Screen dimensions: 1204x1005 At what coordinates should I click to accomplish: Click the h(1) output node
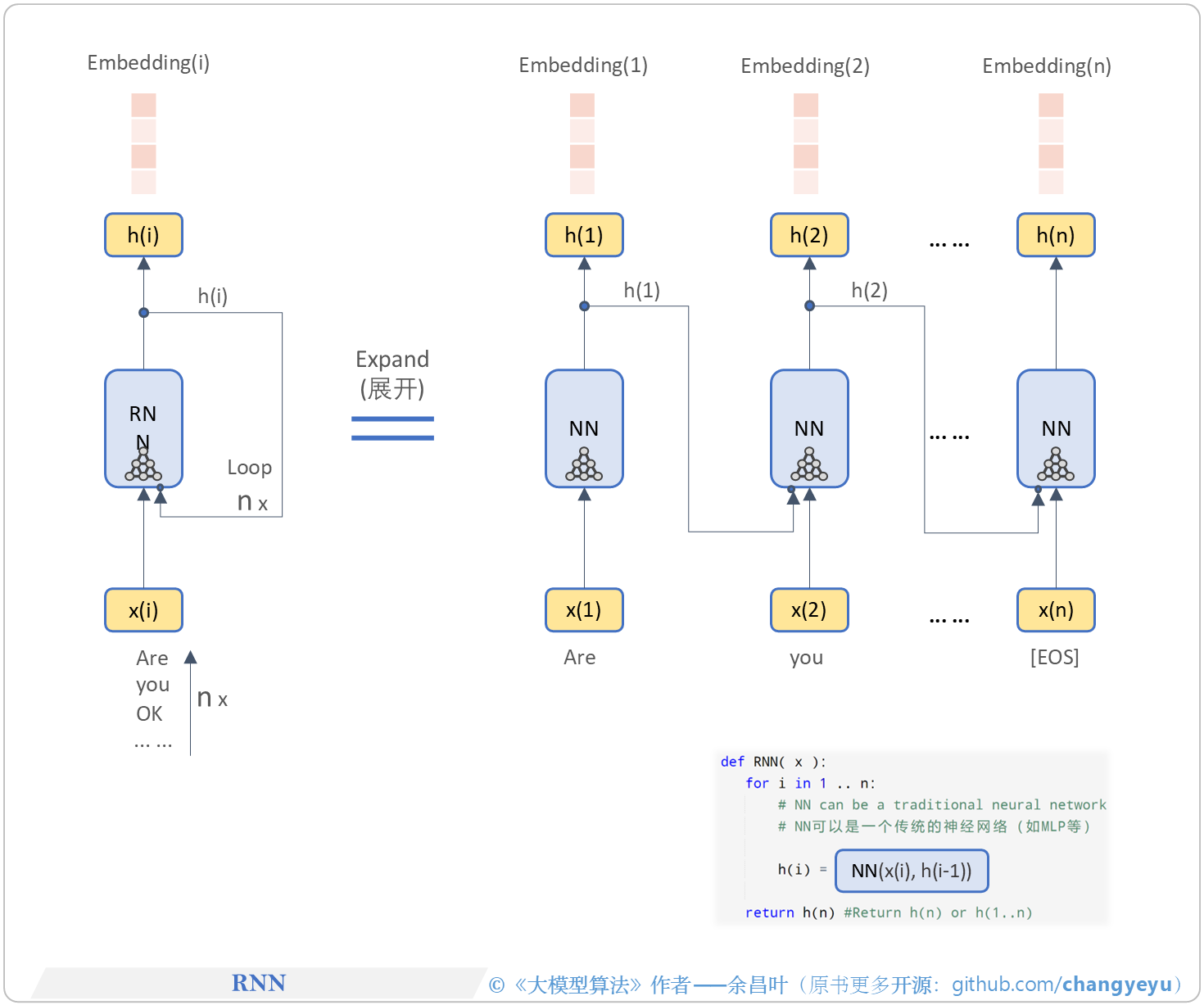(584, 235)
